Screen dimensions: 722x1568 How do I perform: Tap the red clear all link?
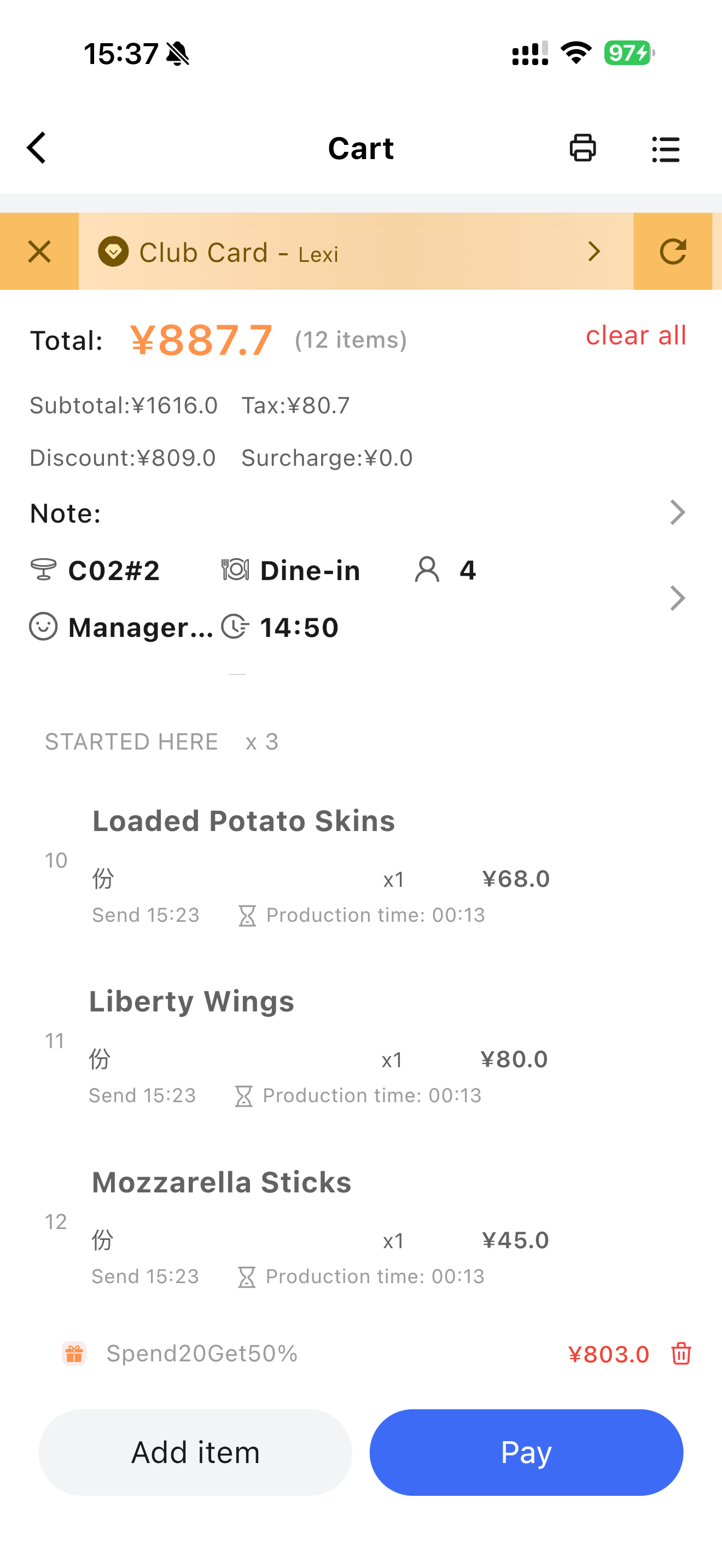click(636, 335)
